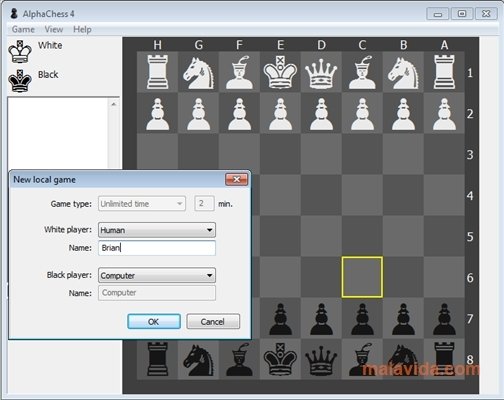This screenshot has width=504, height=400.
Task: Click the minutes field next to min.
Action: (x=204, y=203)
